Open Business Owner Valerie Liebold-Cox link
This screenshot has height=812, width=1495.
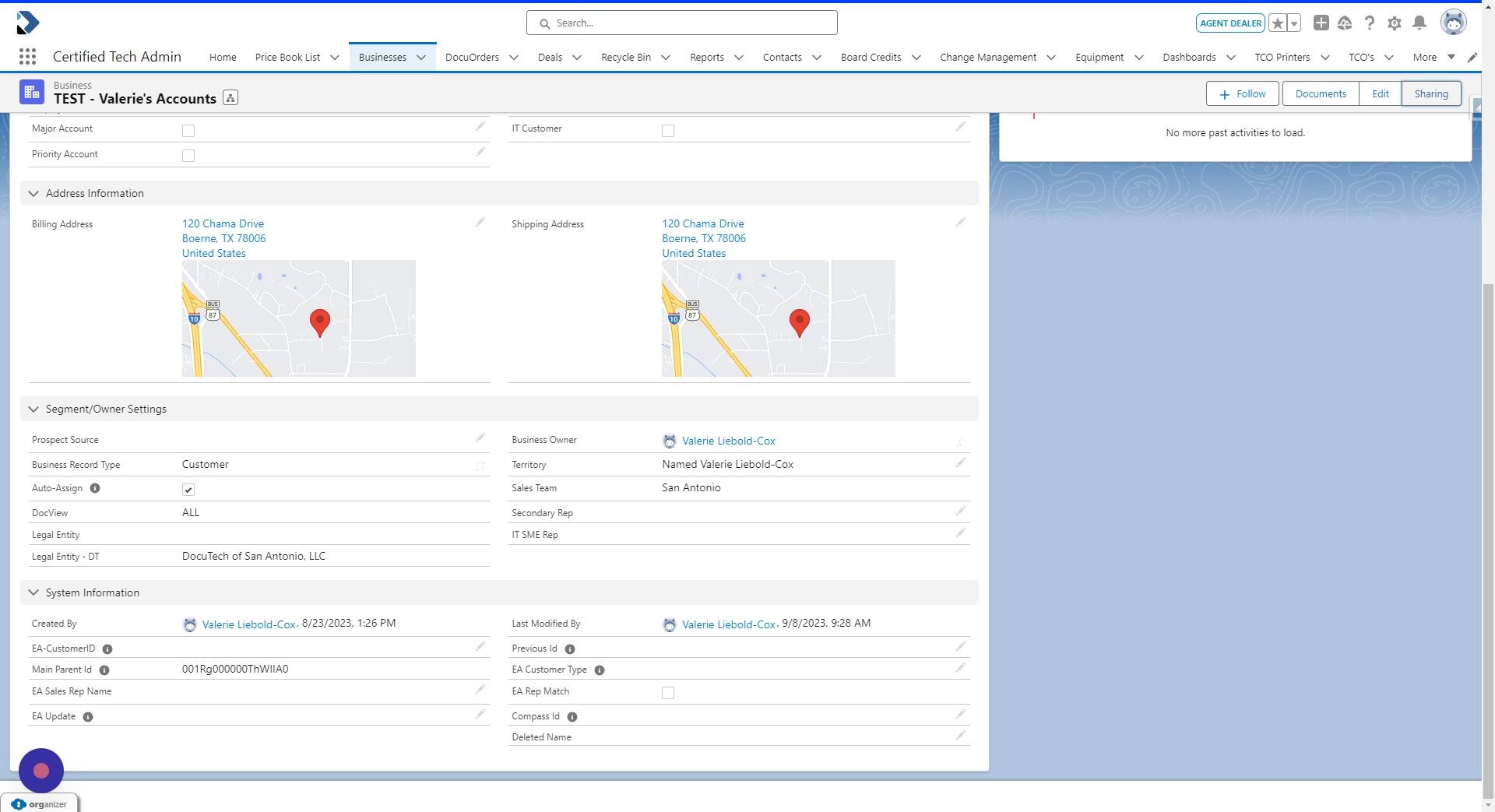728,441
